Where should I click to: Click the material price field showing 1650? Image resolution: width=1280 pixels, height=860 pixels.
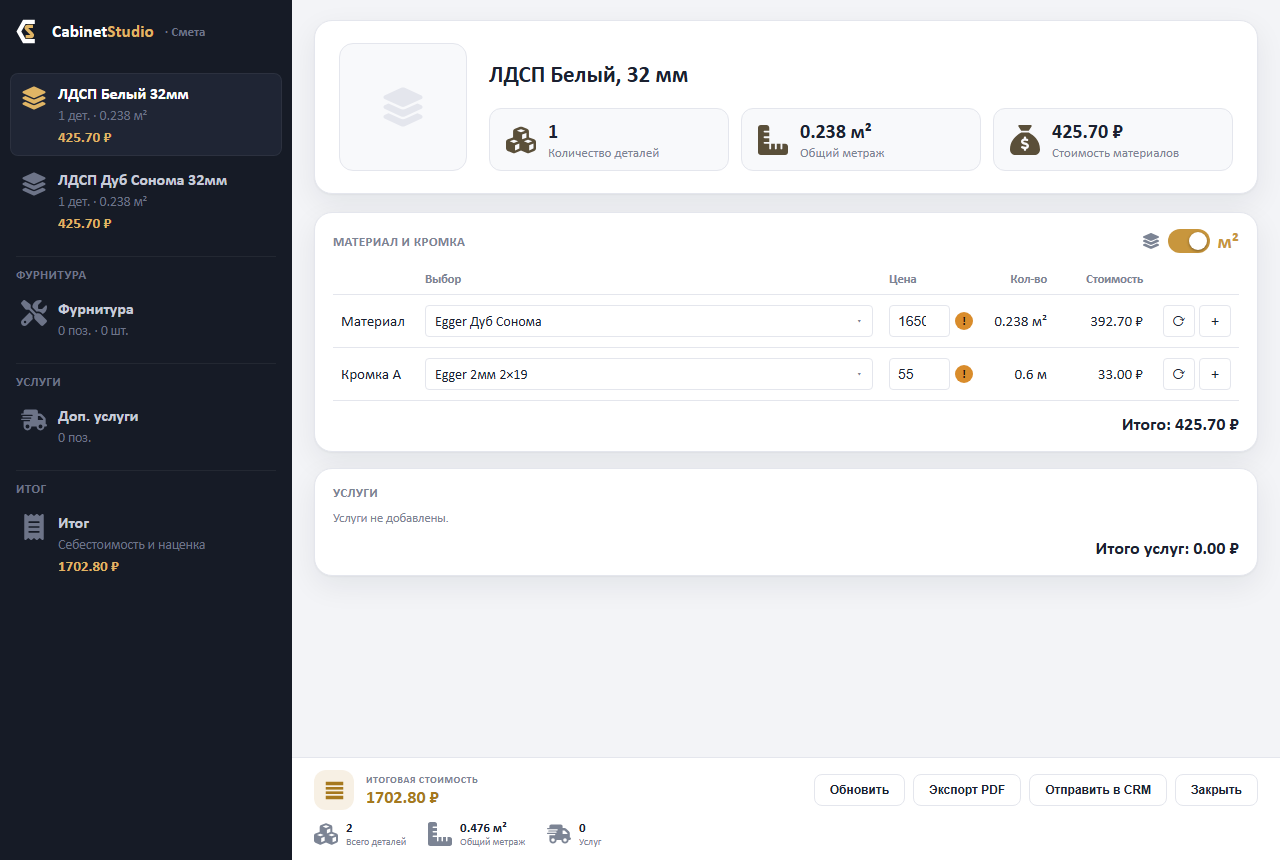click(919, 321)
